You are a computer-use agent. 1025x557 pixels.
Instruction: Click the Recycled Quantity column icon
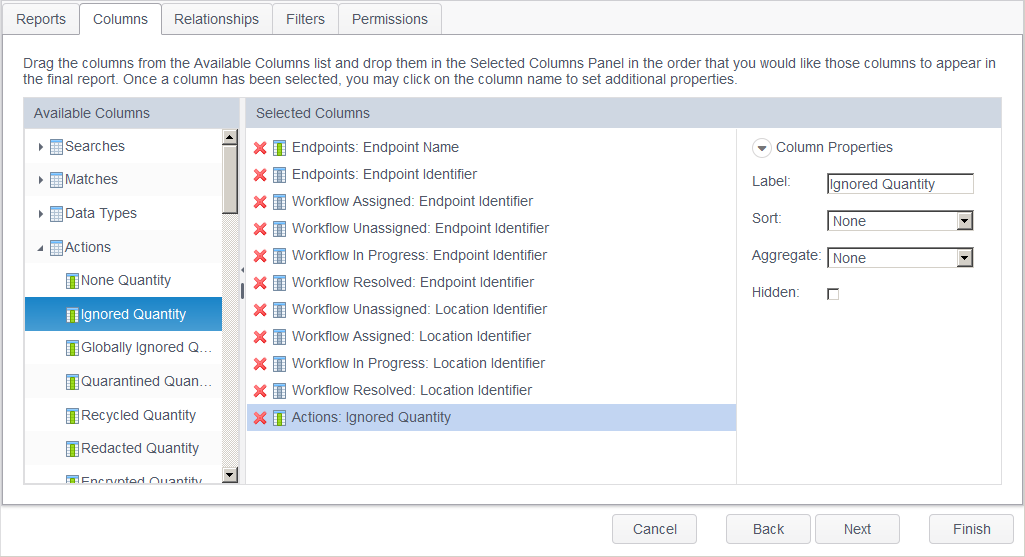72,416
